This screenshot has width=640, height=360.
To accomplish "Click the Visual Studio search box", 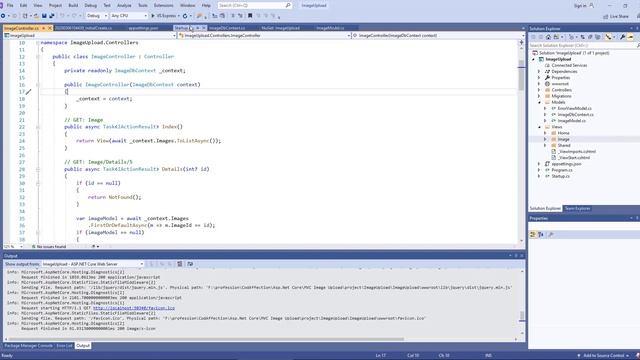I will 254,5.
